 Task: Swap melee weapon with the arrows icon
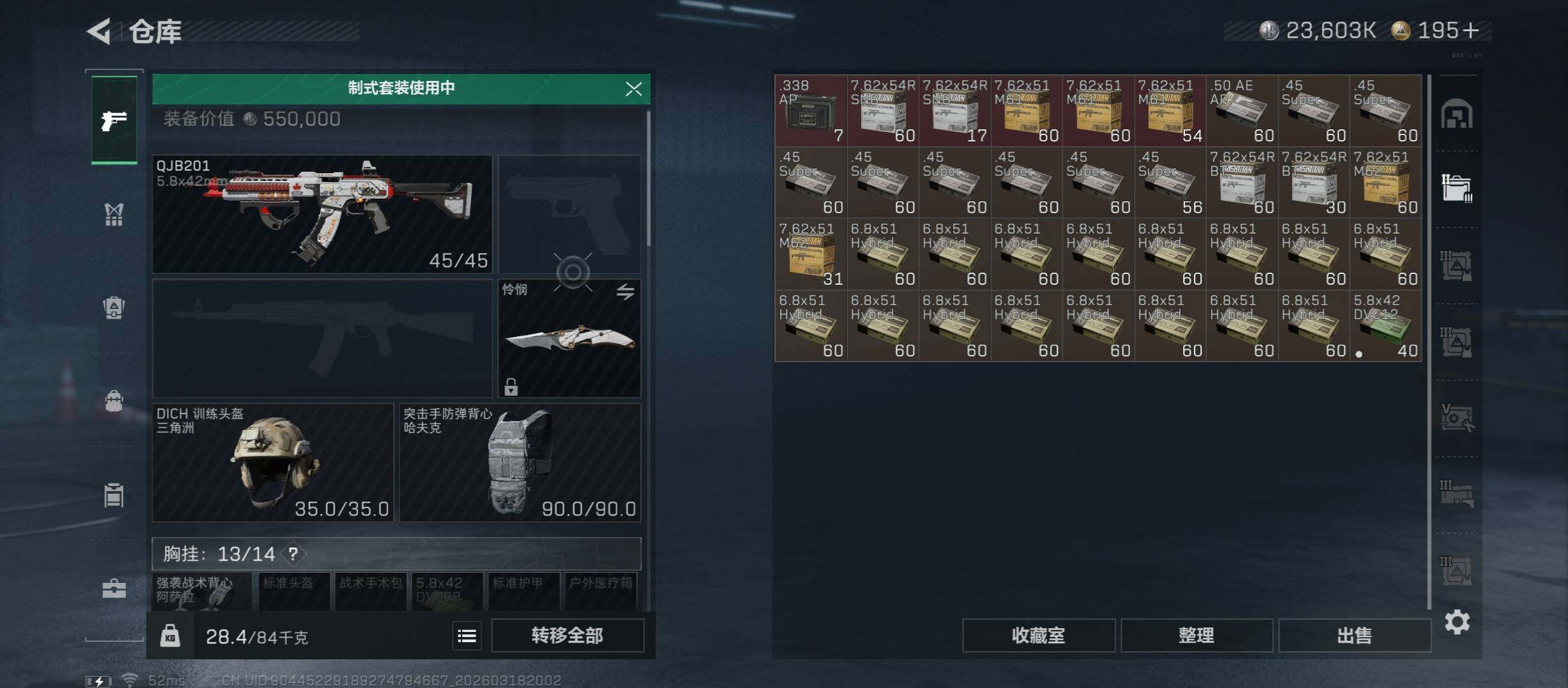pyautogui.click(x=625, y=292)
